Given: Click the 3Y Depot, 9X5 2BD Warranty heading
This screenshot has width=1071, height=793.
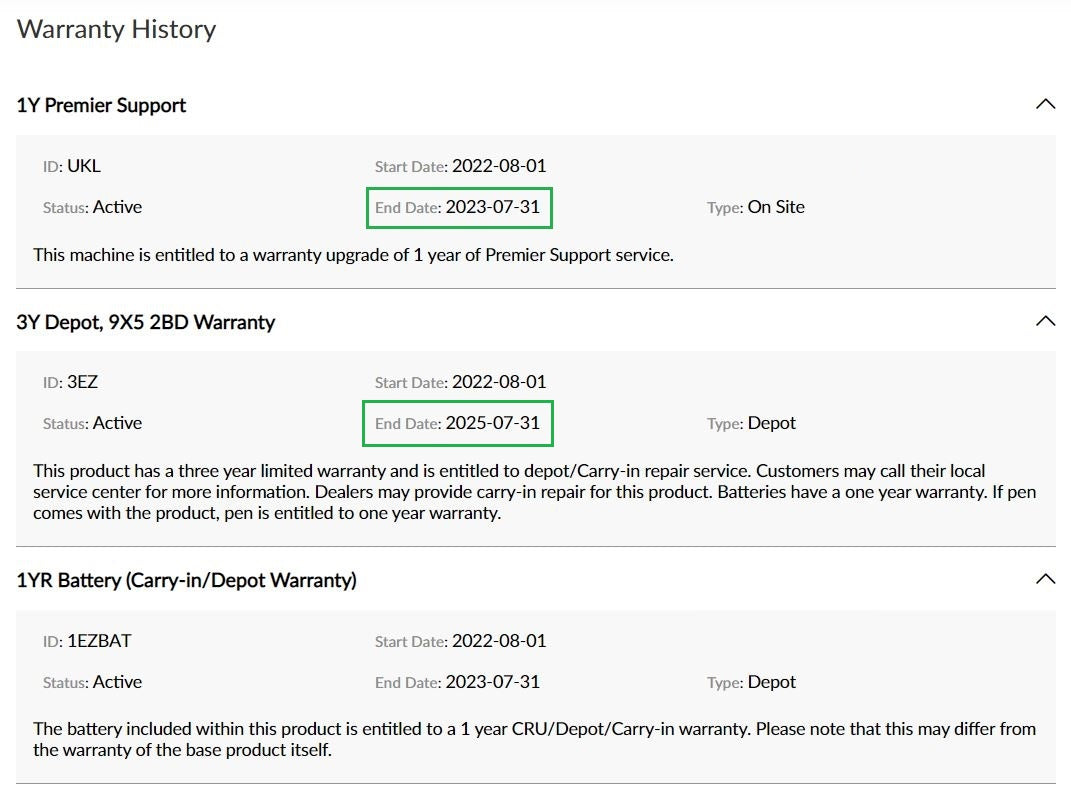Looking at the screenshot, I should pyautogui.click(x=145, y=322).
